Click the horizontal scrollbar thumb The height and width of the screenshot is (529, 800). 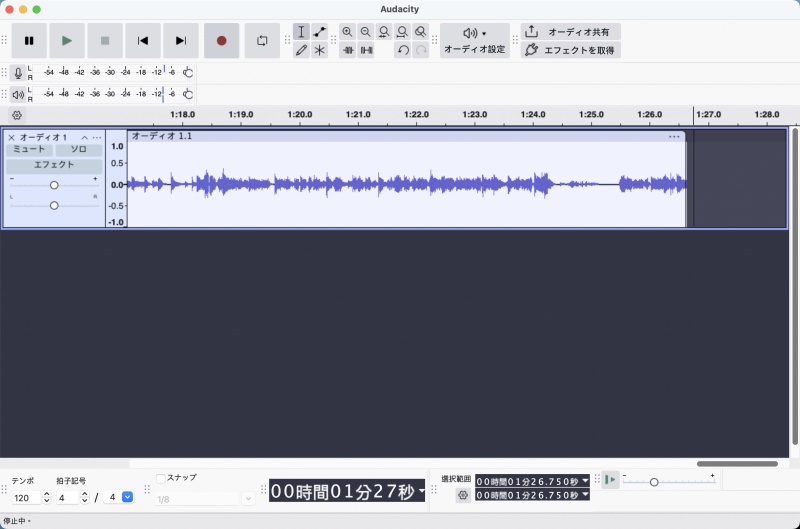tap(737, 464)
